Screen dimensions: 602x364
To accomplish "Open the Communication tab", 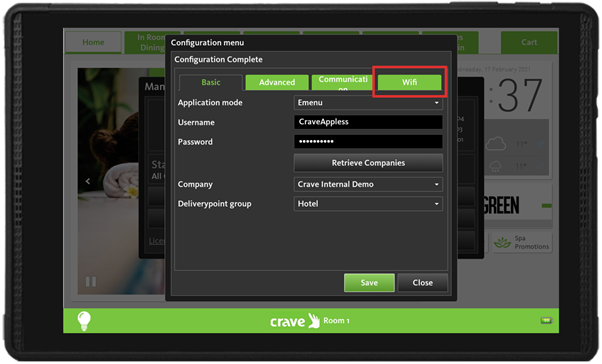I will pyautogui.click(x=343, y=82).
